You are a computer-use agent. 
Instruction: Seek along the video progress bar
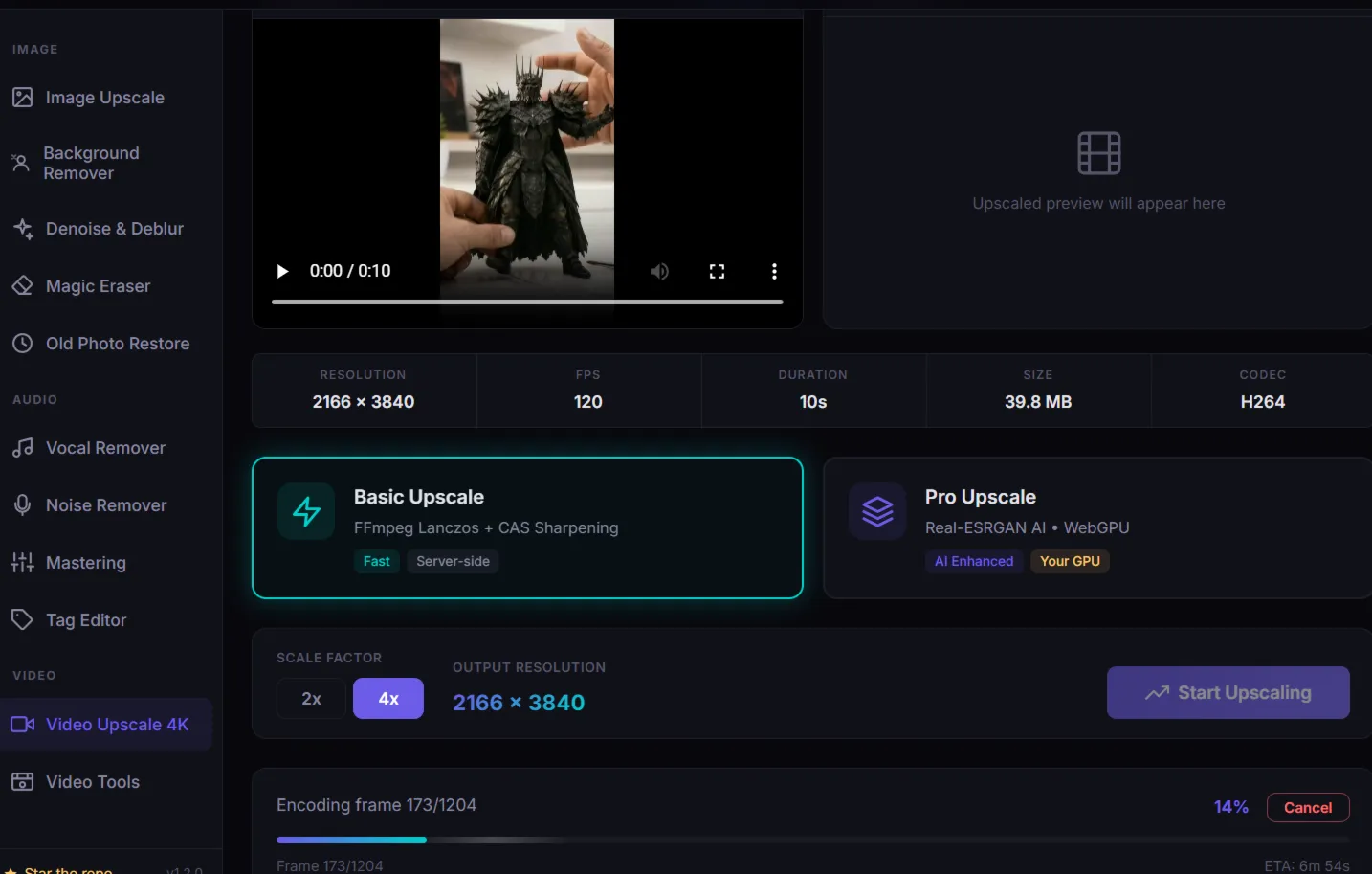click(x=527, y=302)
